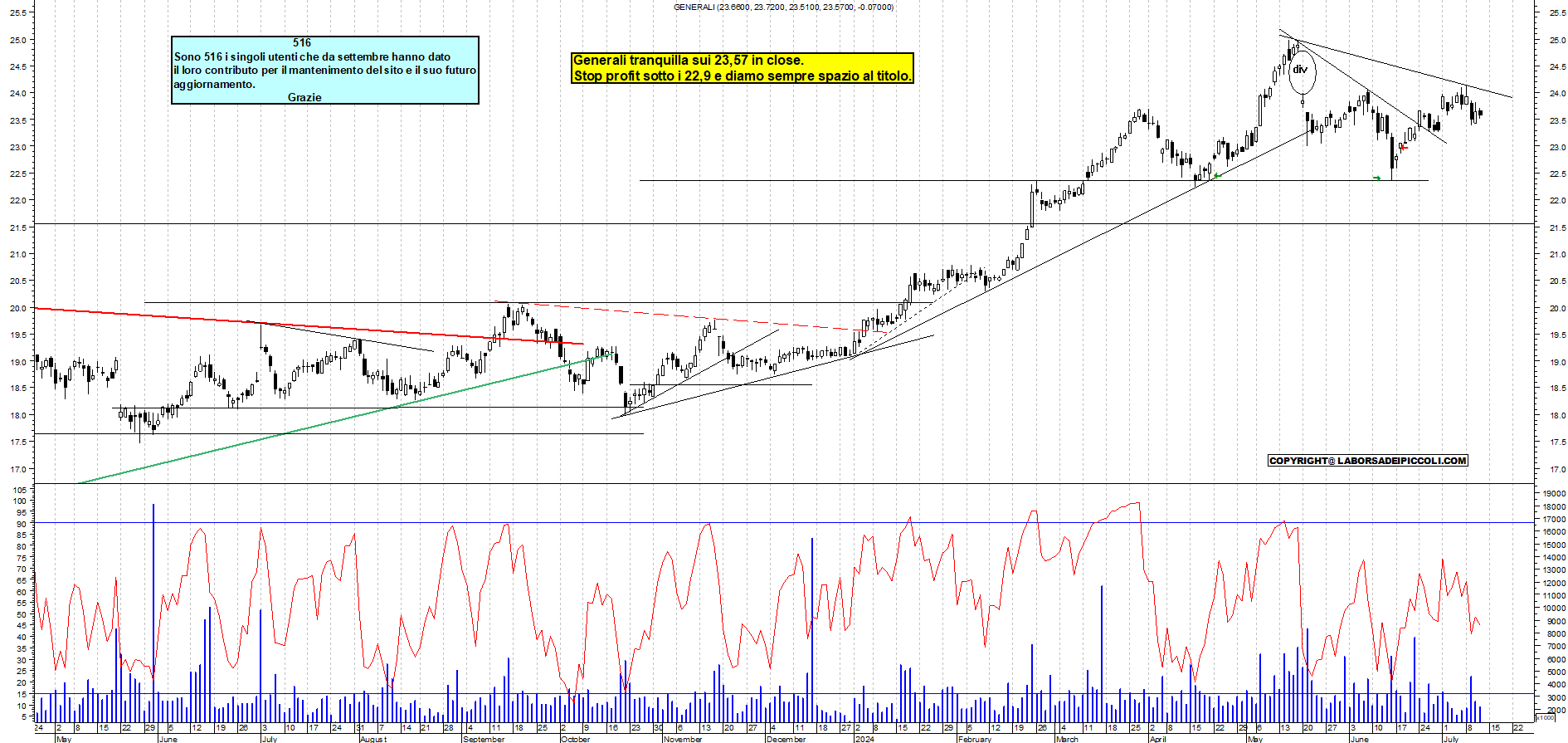Screen dimensions: 1568x743
Task: Click the 'Grazie' text in cyan box
Action: (x=304, y=97)
